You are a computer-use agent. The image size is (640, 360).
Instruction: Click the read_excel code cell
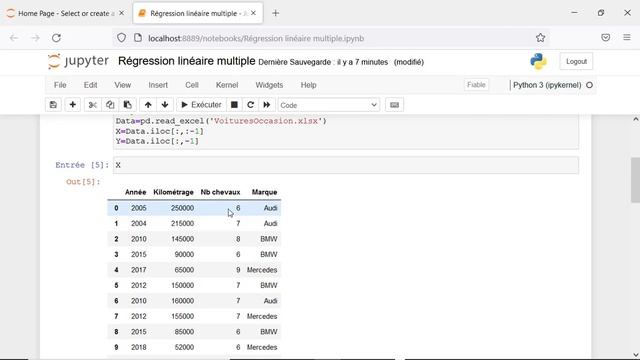click(x=346, y=131)
